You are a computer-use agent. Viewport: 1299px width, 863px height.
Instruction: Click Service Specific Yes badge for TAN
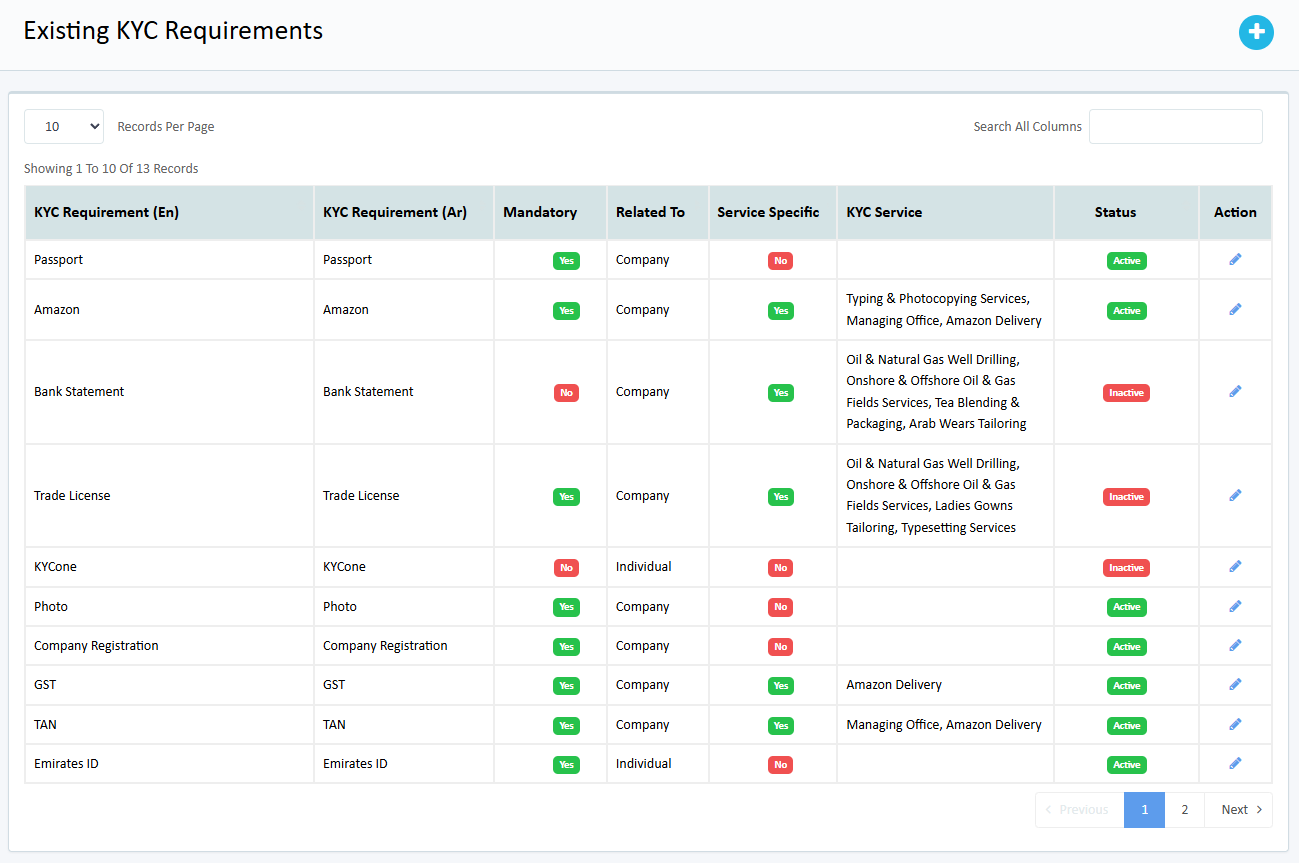coord(781,726)
